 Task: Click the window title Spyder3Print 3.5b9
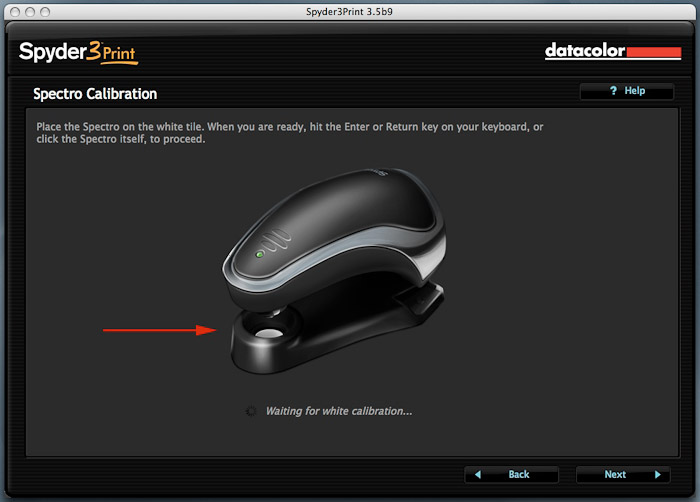pos(350,10)
